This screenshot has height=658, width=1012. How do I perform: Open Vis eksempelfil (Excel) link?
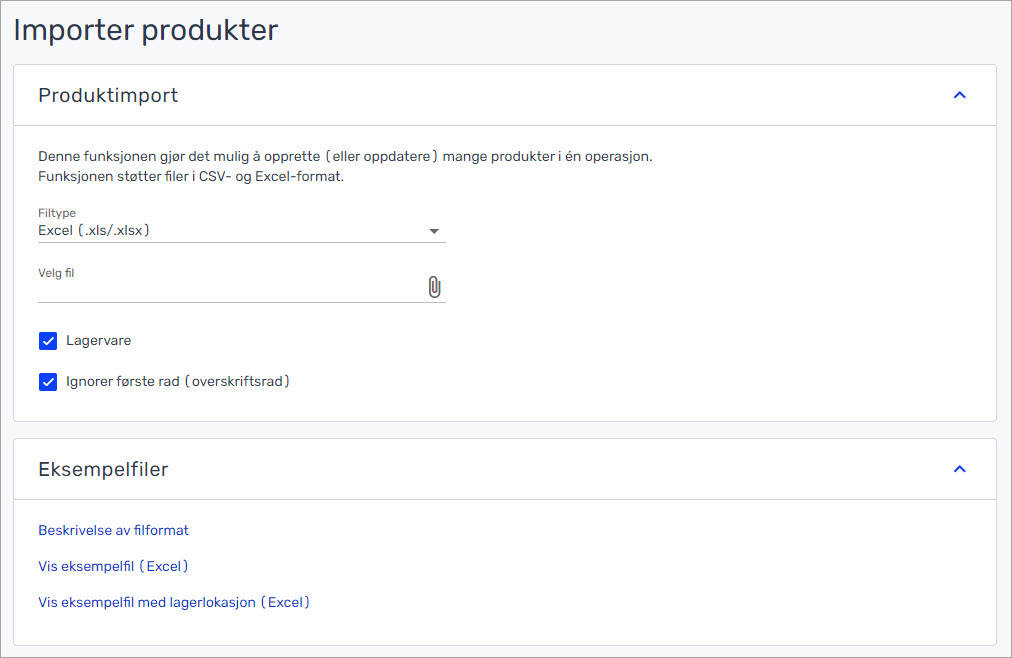[x=114, y=566]
